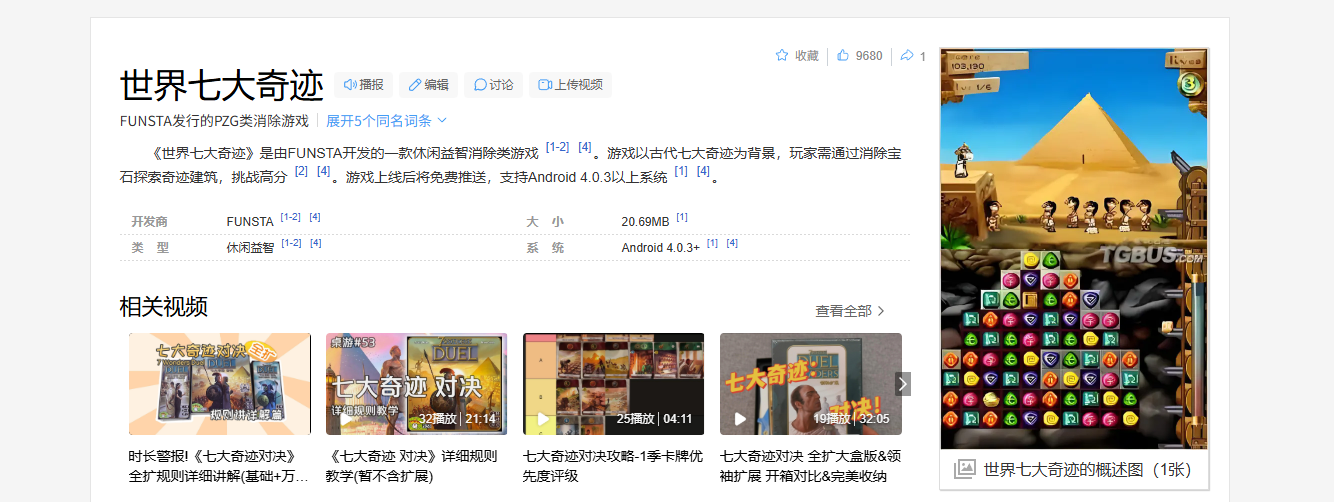Click the 七大奇迹 对决 Duel video thumbnail
The image size is (1334, 502).
tap(416, 384)
